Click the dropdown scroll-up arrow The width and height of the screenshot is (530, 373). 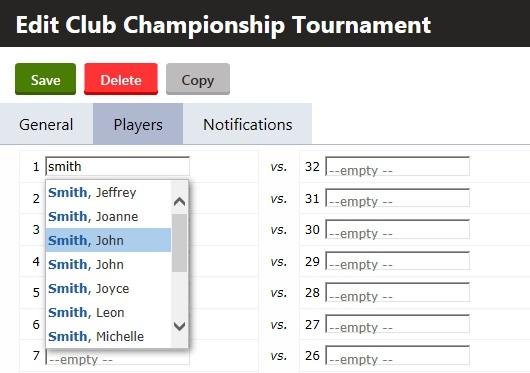tap(179, 202)
